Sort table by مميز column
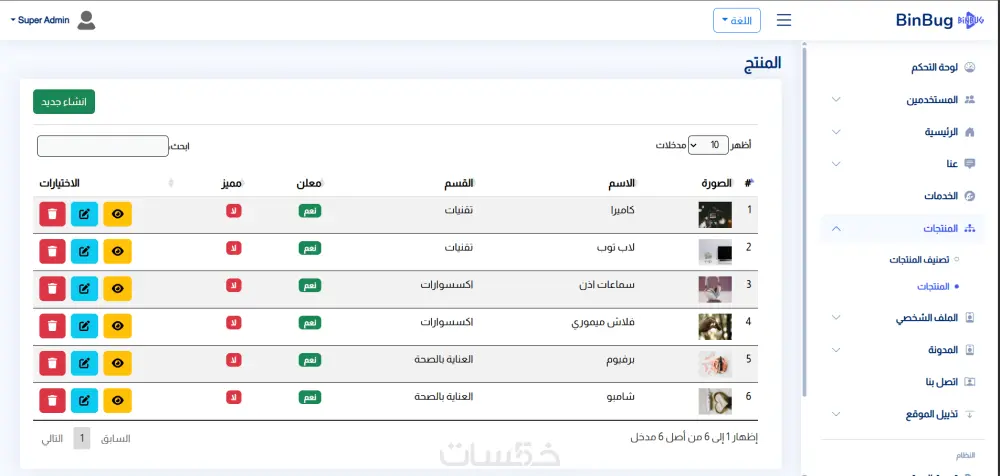Image resolution: width=1000 pixels, height=476 pixels. [x=233, y=184]
